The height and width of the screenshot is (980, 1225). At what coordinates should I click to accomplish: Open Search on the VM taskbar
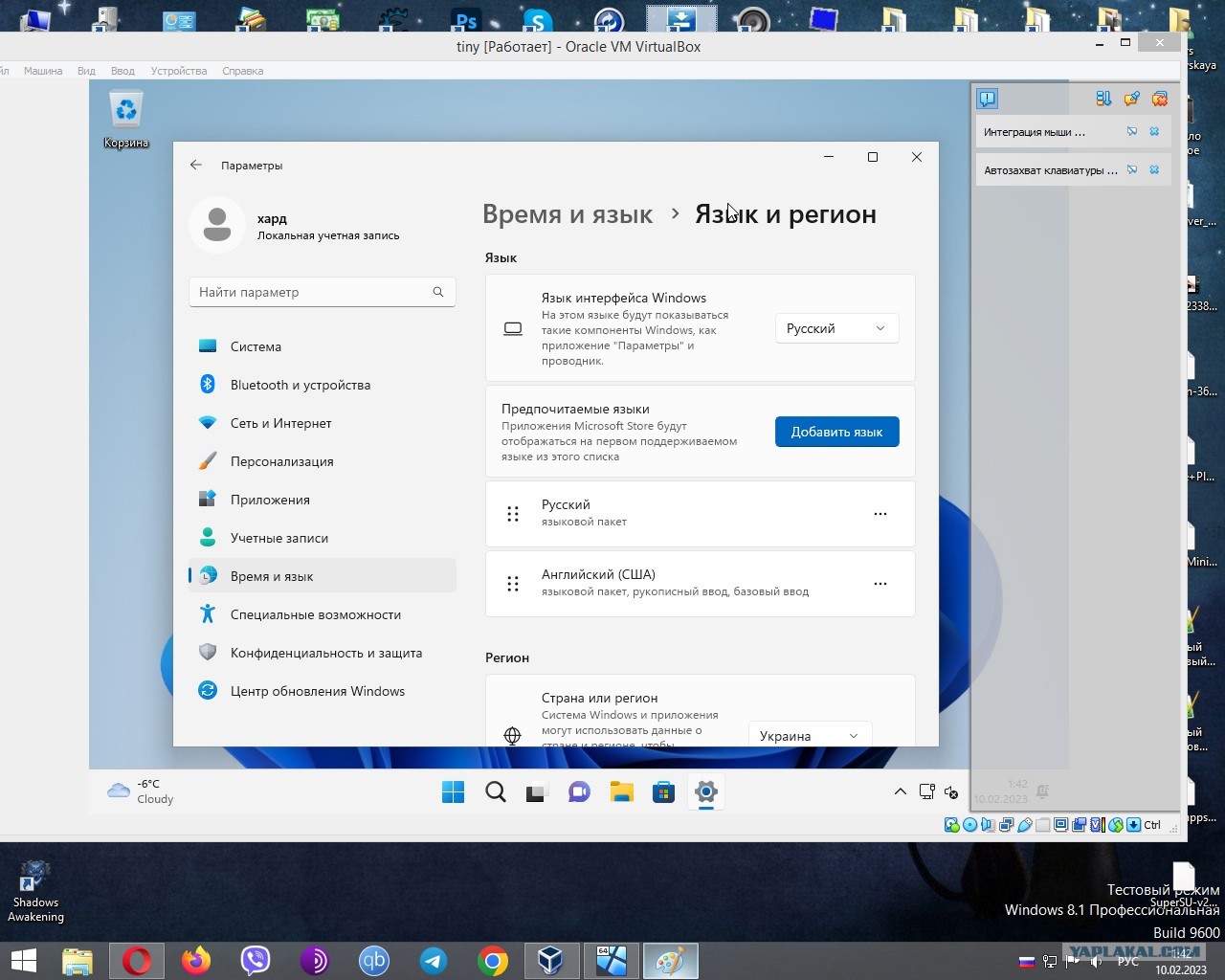click(496, 791)
